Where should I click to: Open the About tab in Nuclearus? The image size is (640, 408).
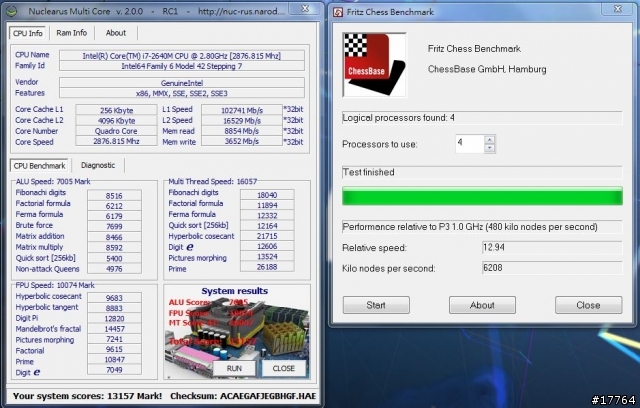click(x=116, y=33)
